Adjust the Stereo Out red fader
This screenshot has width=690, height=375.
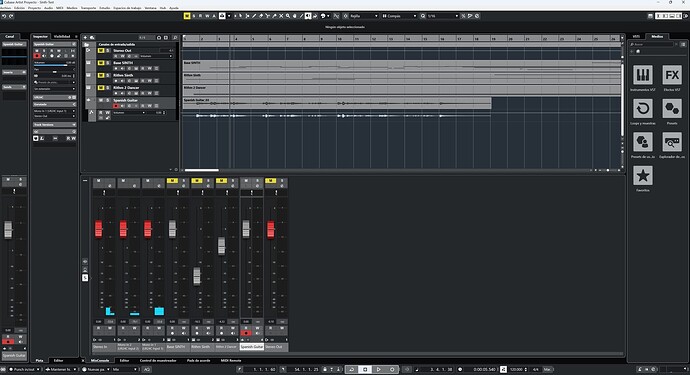tap(271, 229)
